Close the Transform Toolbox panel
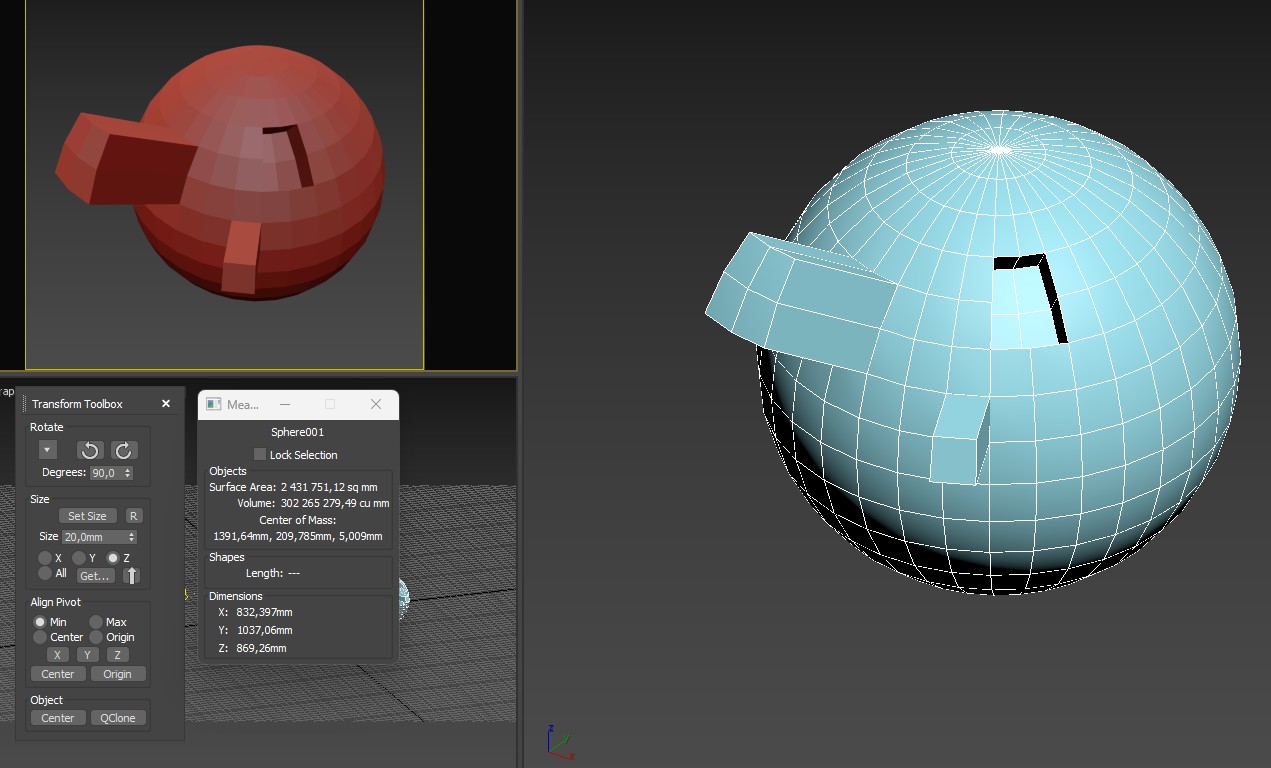1271x768 pixels. [166, 404]
